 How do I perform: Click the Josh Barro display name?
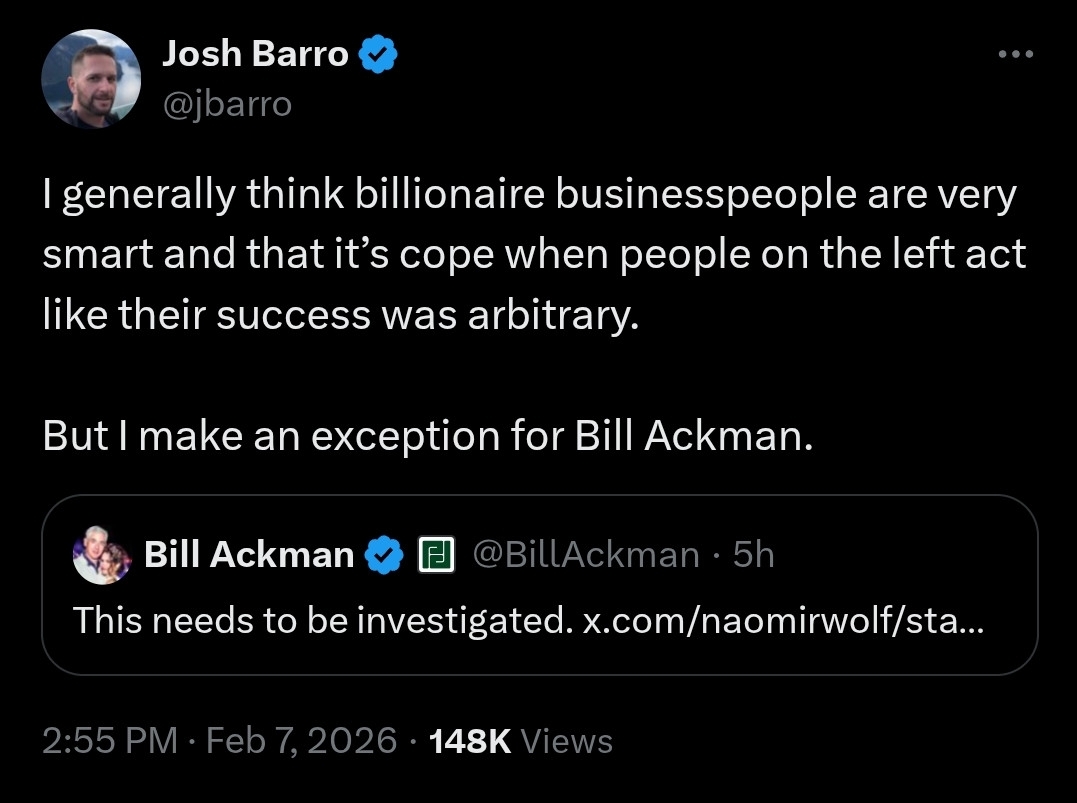pyautogui.click(x=255, y=55)
